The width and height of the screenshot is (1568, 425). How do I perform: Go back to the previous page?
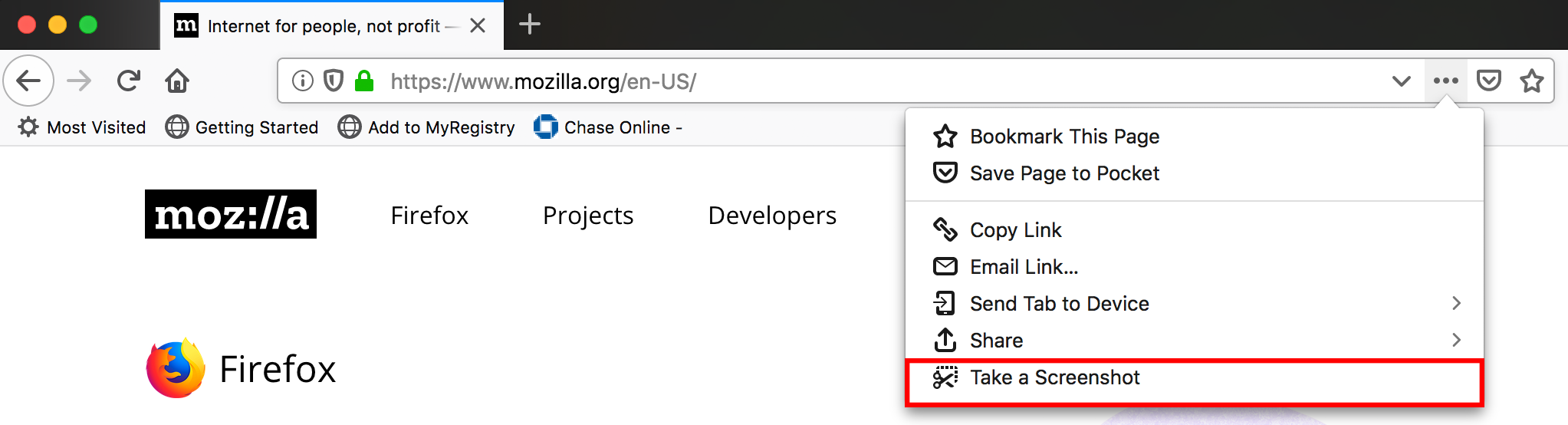click(28, 81)
